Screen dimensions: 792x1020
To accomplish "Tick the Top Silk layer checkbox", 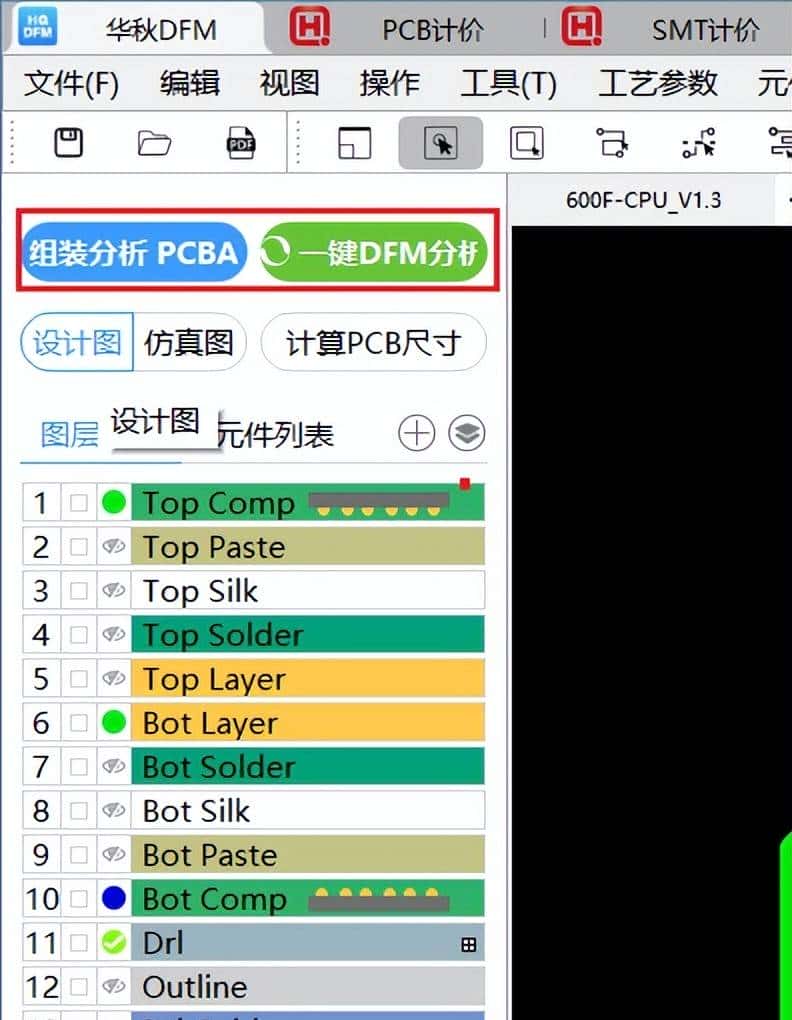I will [x=79, y=591].
